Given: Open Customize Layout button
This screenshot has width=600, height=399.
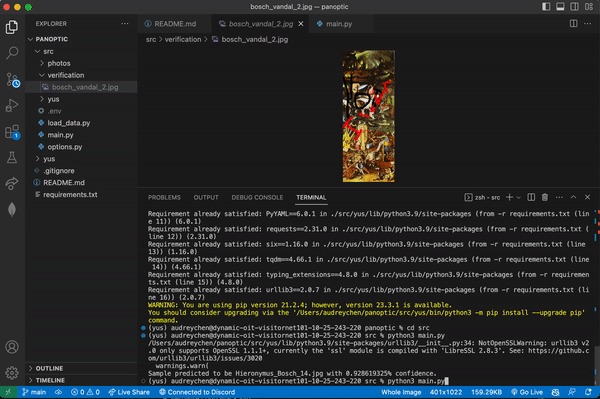Looking at the screenshot, I should pos(589,7).
